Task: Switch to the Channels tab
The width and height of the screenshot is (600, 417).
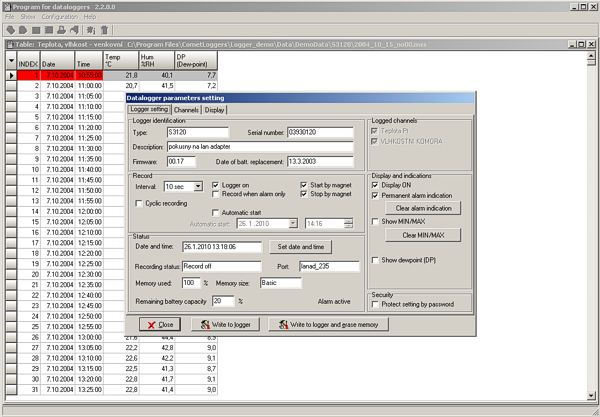Action: pos(186,109)
